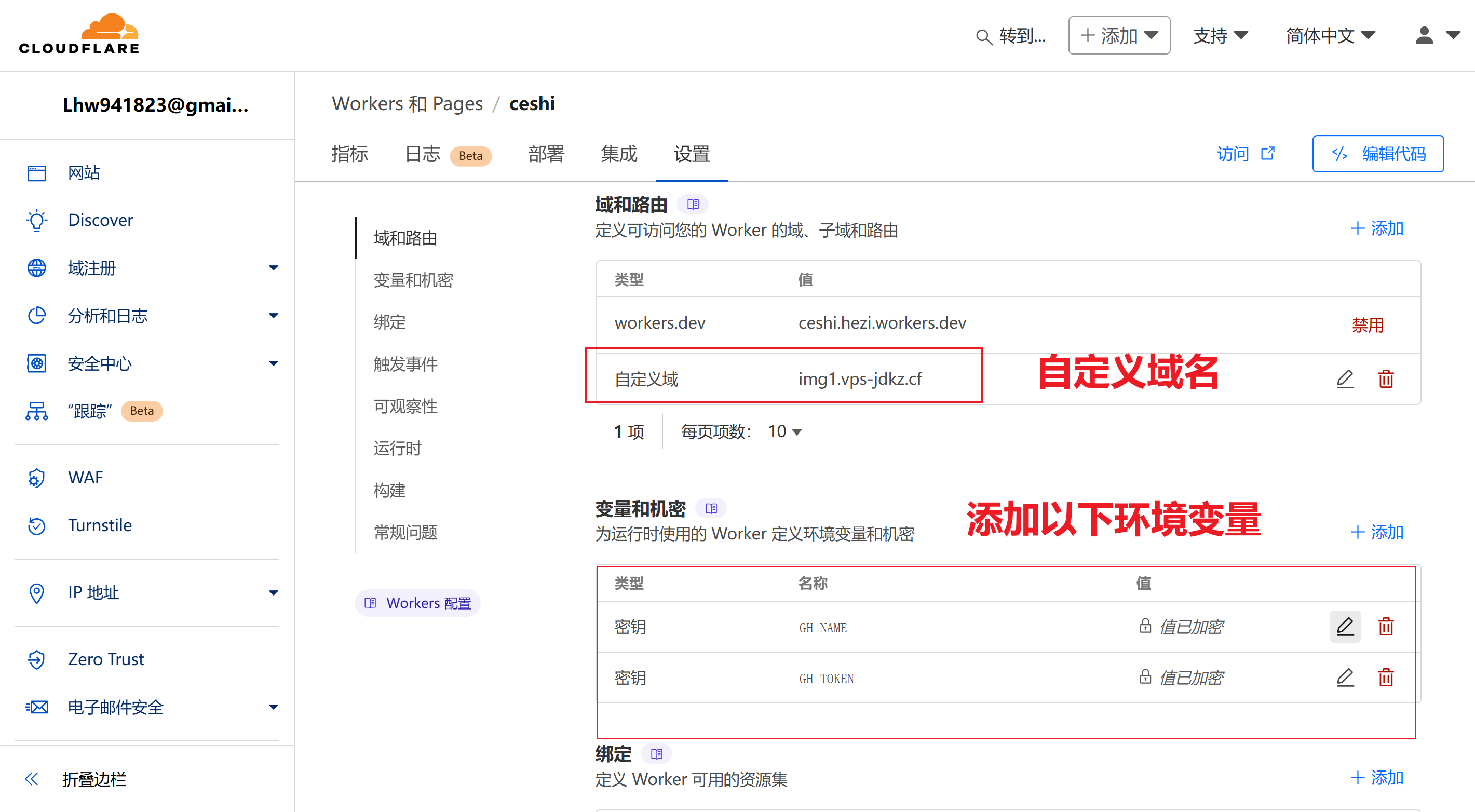Expand the 域注册 sidebar section
The width and height of the screenshot is (1475, 812).
(x=274, y=267)
